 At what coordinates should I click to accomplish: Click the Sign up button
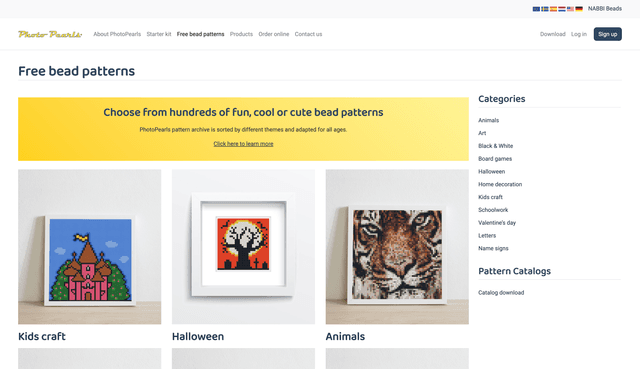pyautogui.click(x=607, y=34)
